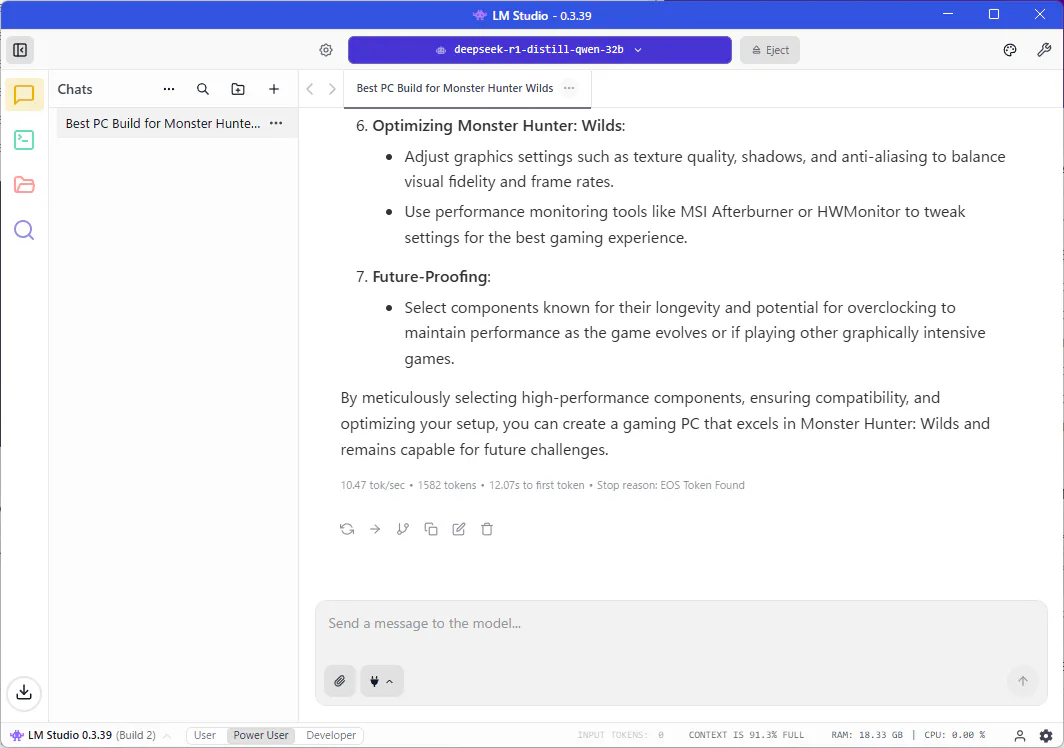Open My Models folder in sidebar
Viewport: 1064px width, 748px height.
(x=24, y=185)
